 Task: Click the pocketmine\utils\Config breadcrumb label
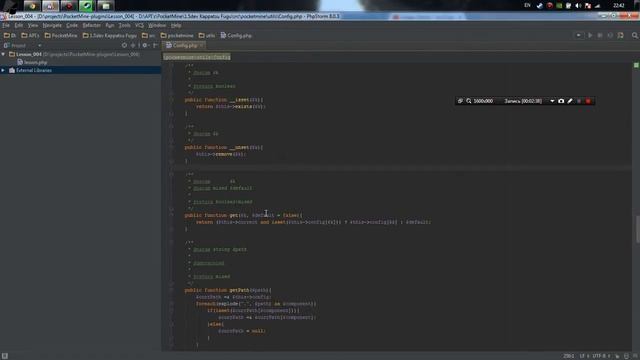197,57
